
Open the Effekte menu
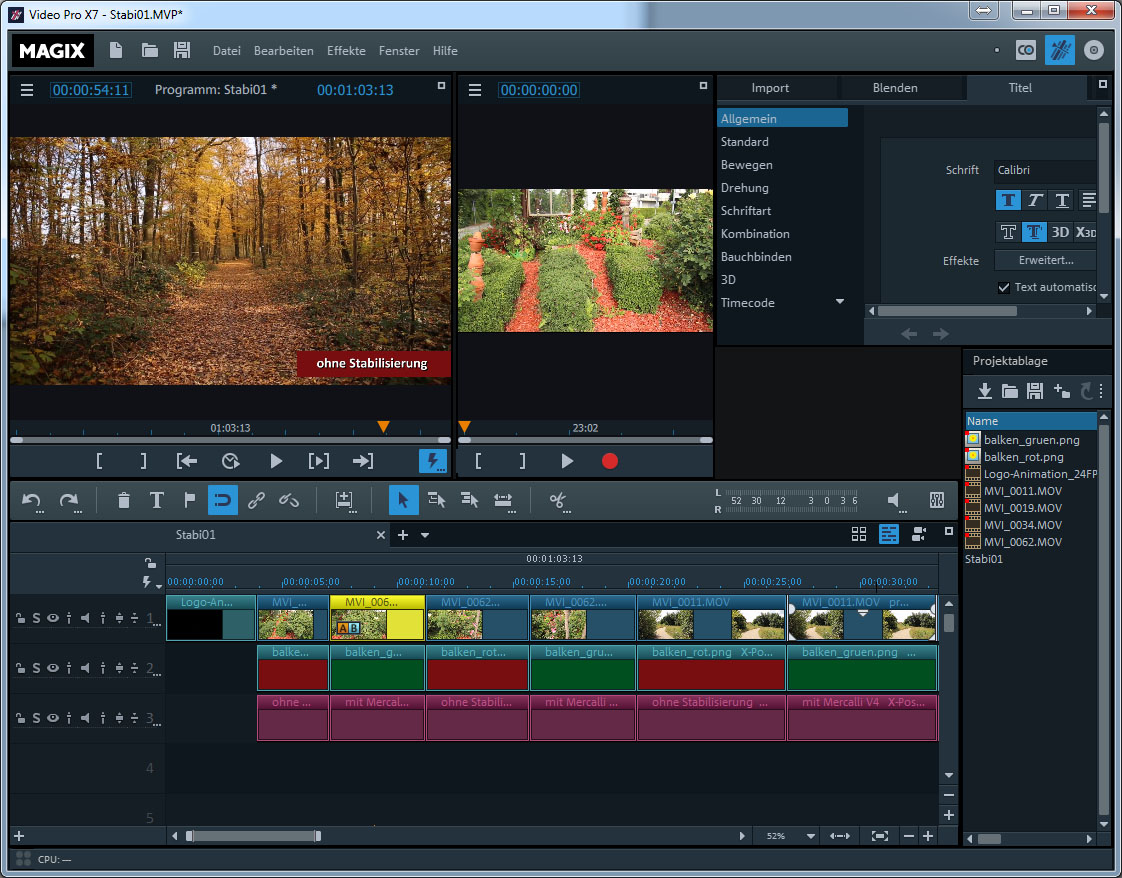(346, 51)
